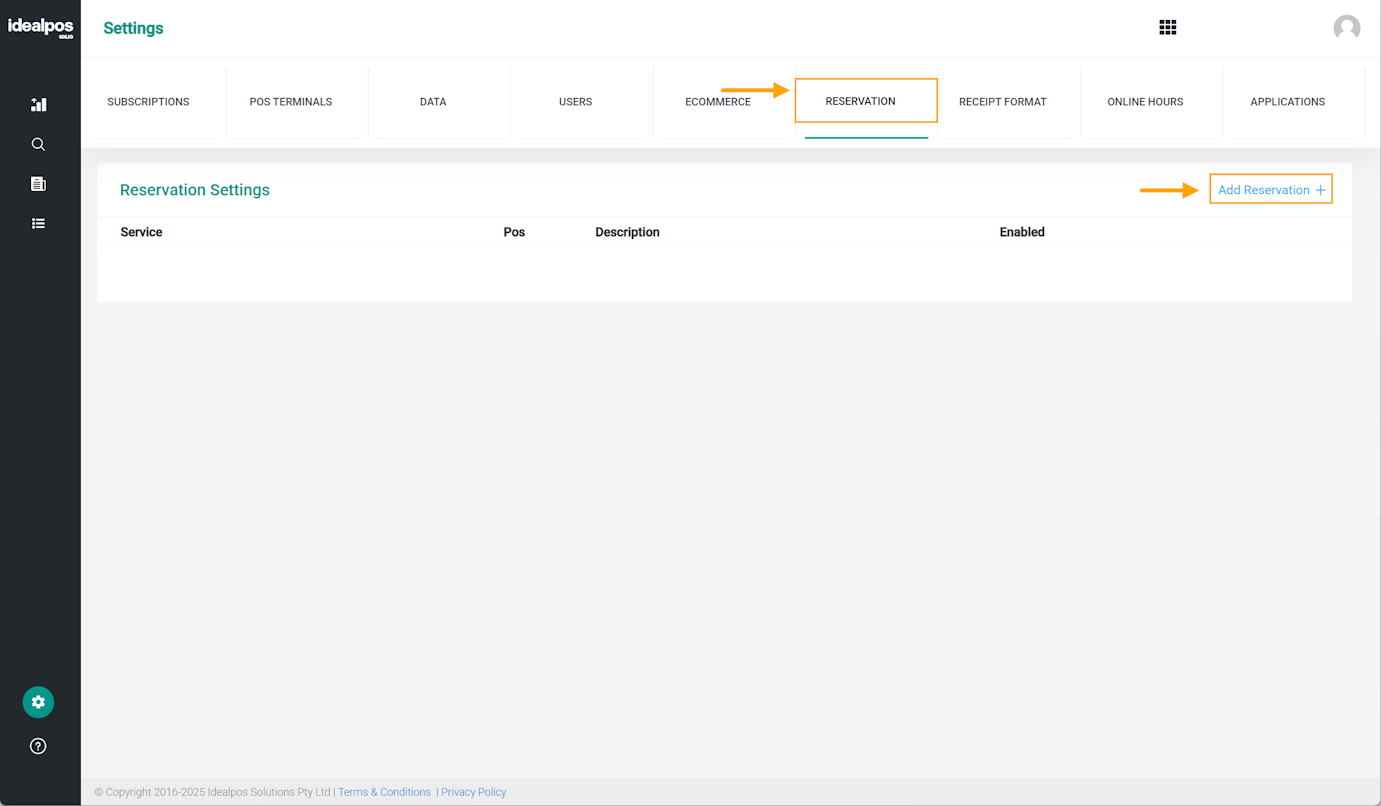This screenshot has height=806, width=1381.
Task: Click the Add Reservation button
Action: [x=1271, y=190]
